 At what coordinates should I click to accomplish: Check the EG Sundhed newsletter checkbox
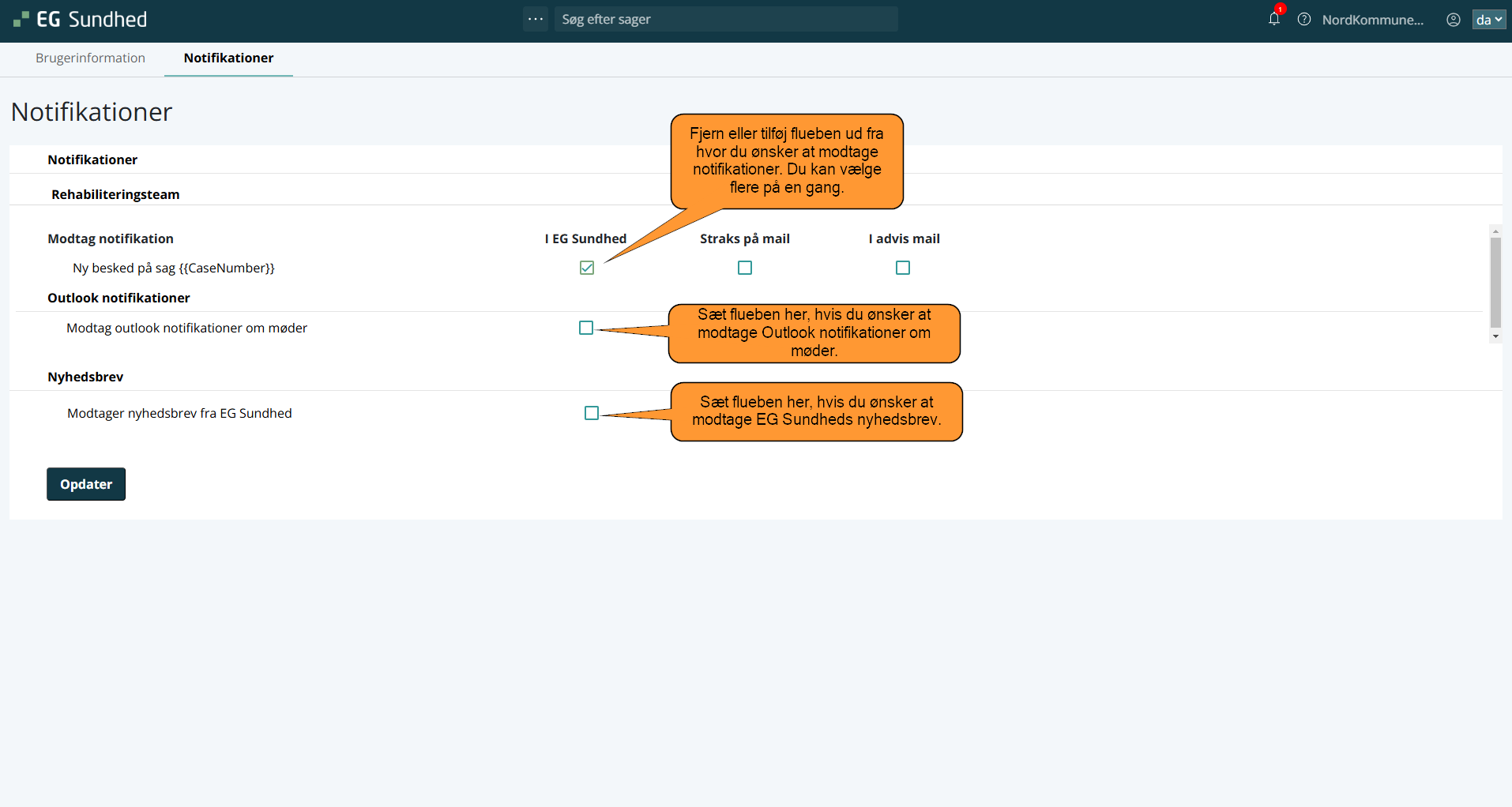click(592, 413)
